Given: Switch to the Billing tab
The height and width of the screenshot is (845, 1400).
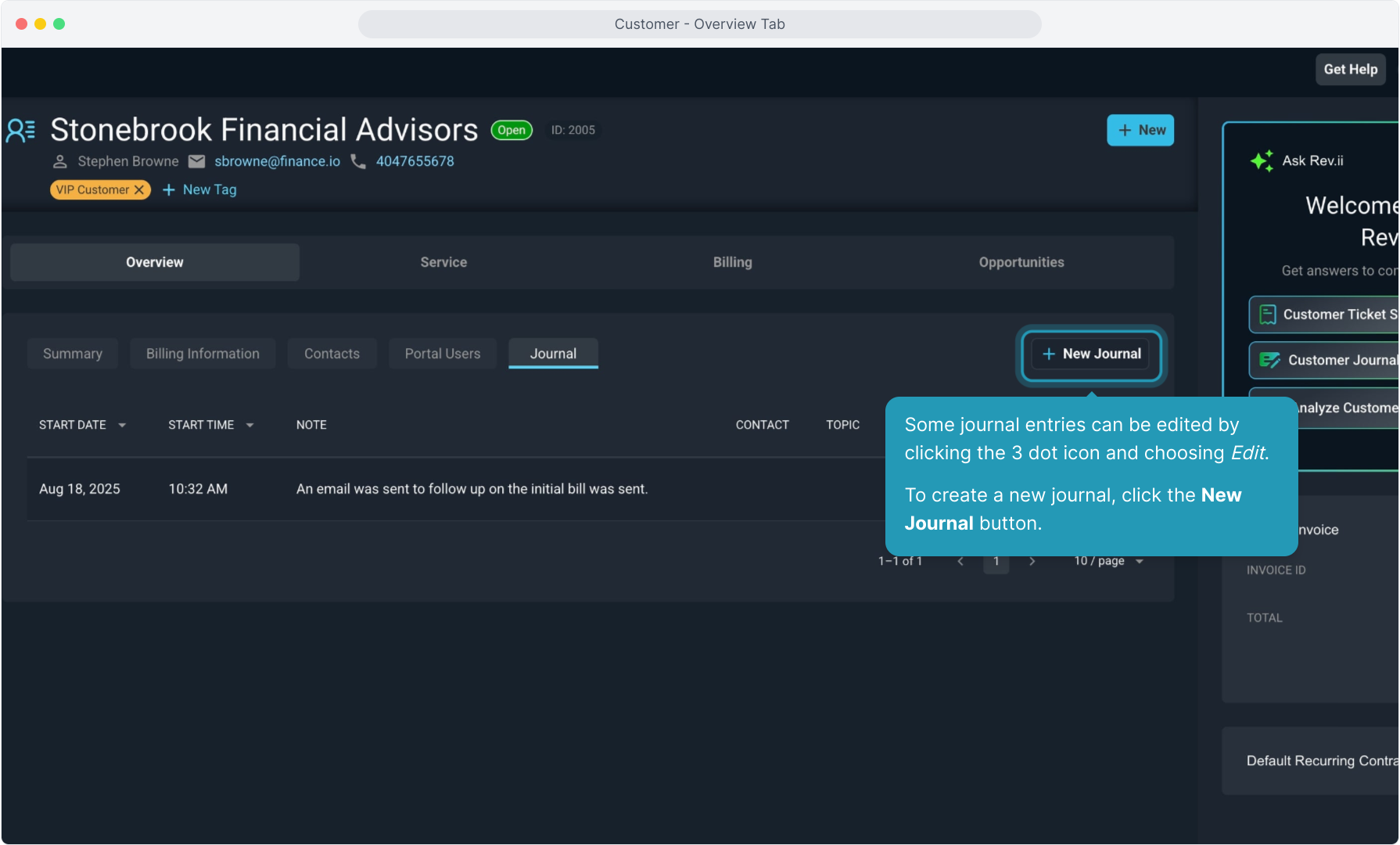Looking at the screenshot, I should pyautogui.click(x=732, y=262).
